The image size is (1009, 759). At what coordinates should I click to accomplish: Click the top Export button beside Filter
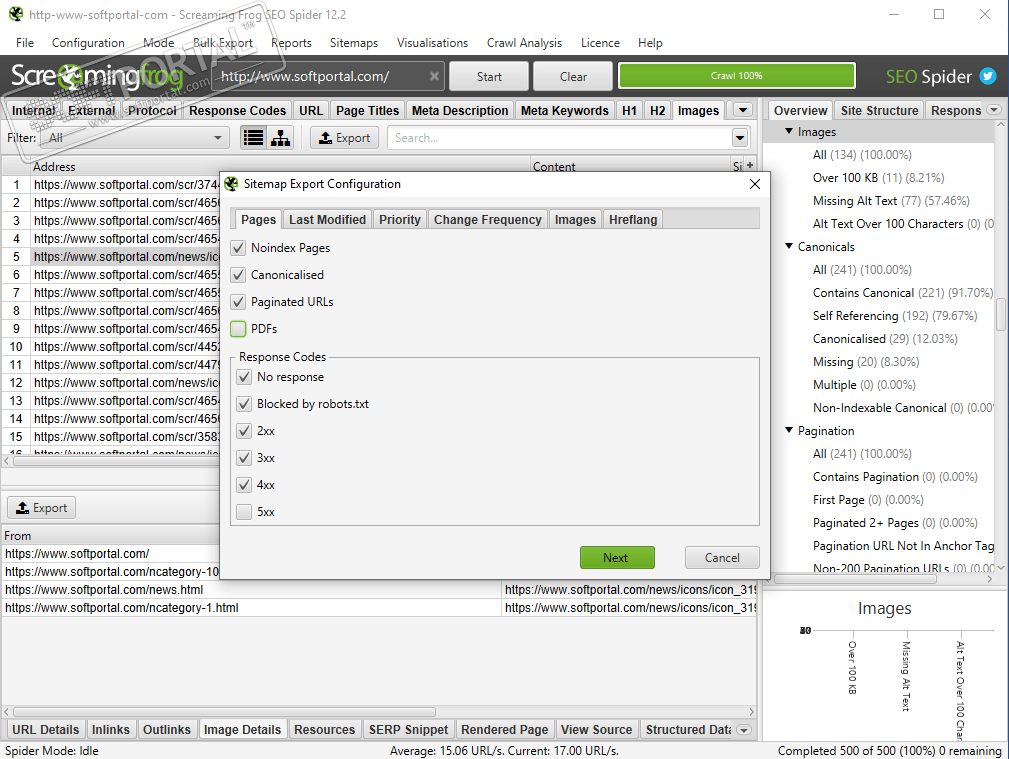(x=345, y=138)
